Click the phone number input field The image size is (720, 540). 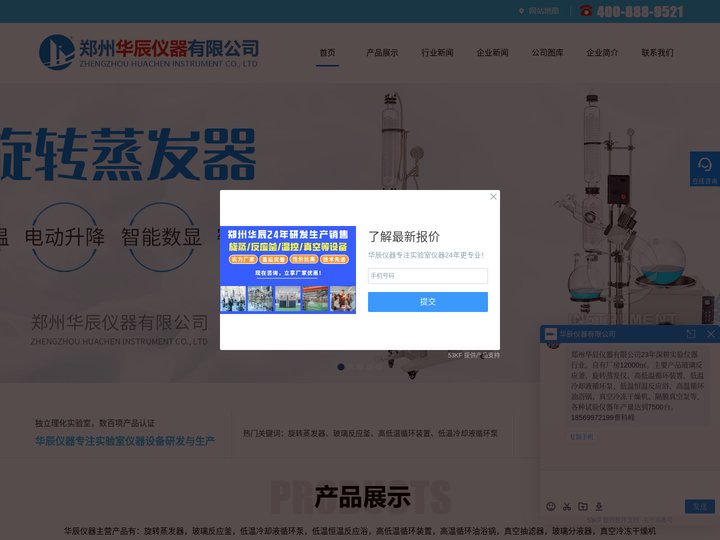coord(428,276)
